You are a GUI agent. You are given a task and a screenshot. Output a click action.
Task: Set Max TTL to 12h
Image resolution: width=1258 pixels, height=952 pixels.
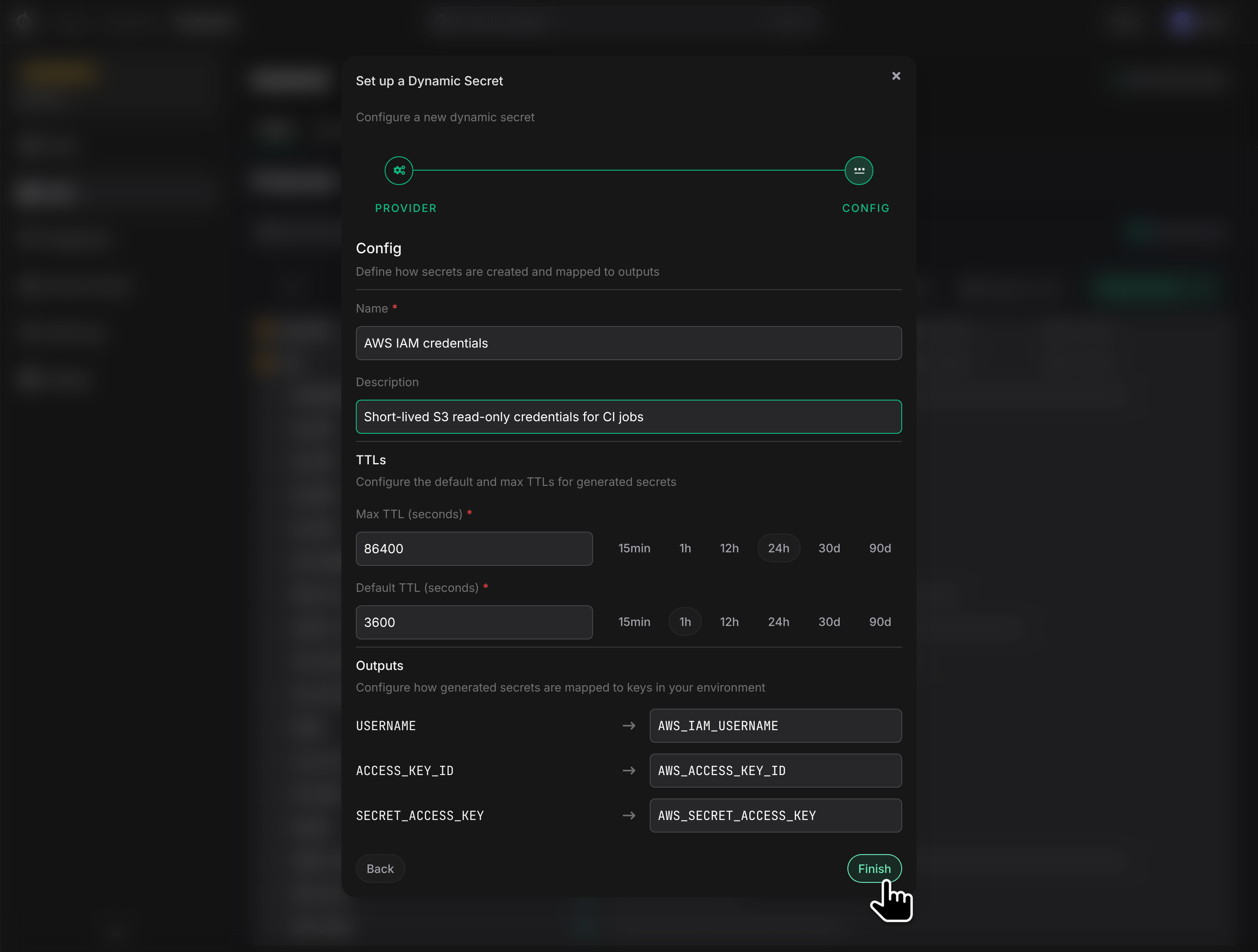tap(729, 548)
